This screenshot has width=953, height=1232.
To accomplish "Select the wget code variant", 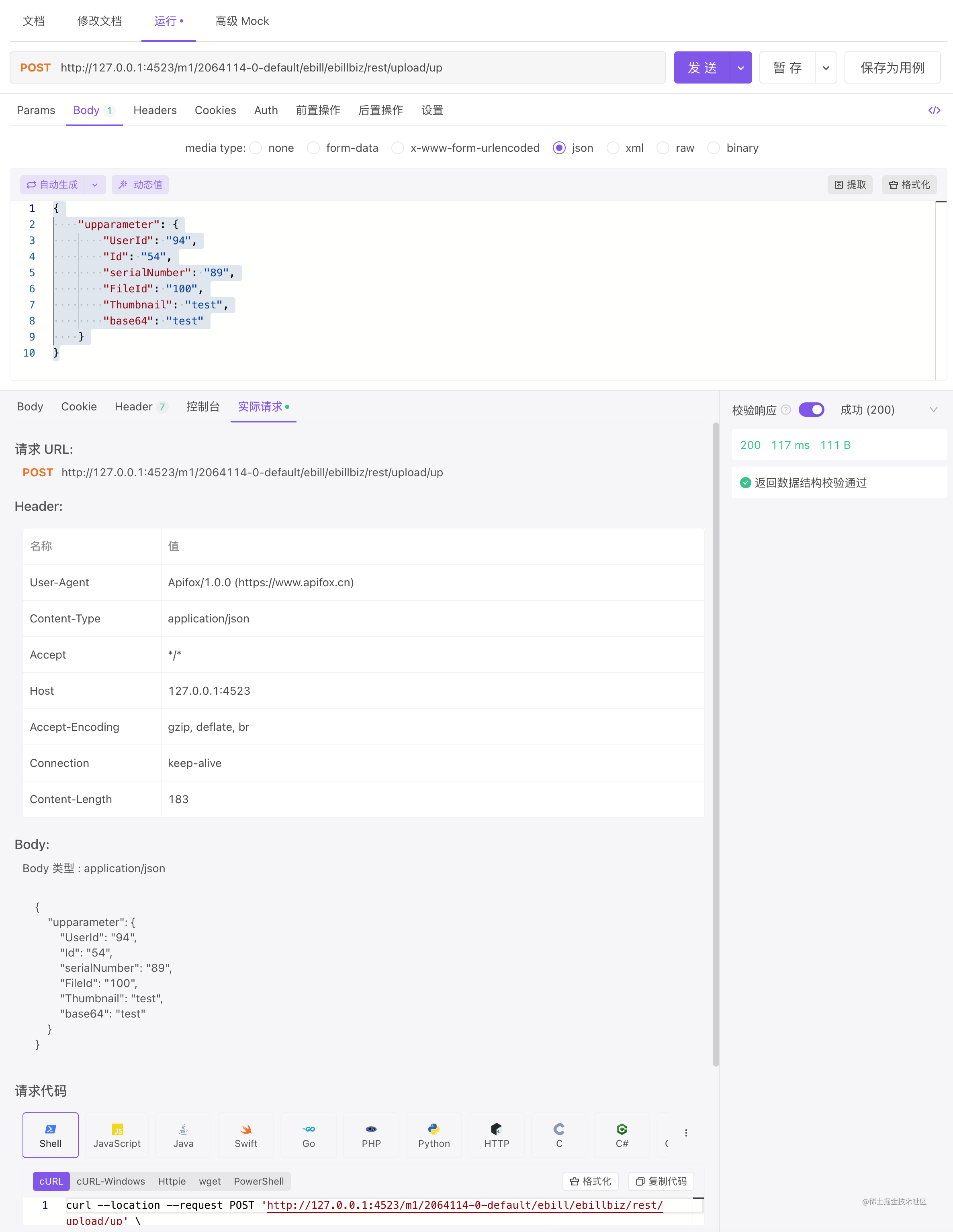I will click(x=210, y=1181).
